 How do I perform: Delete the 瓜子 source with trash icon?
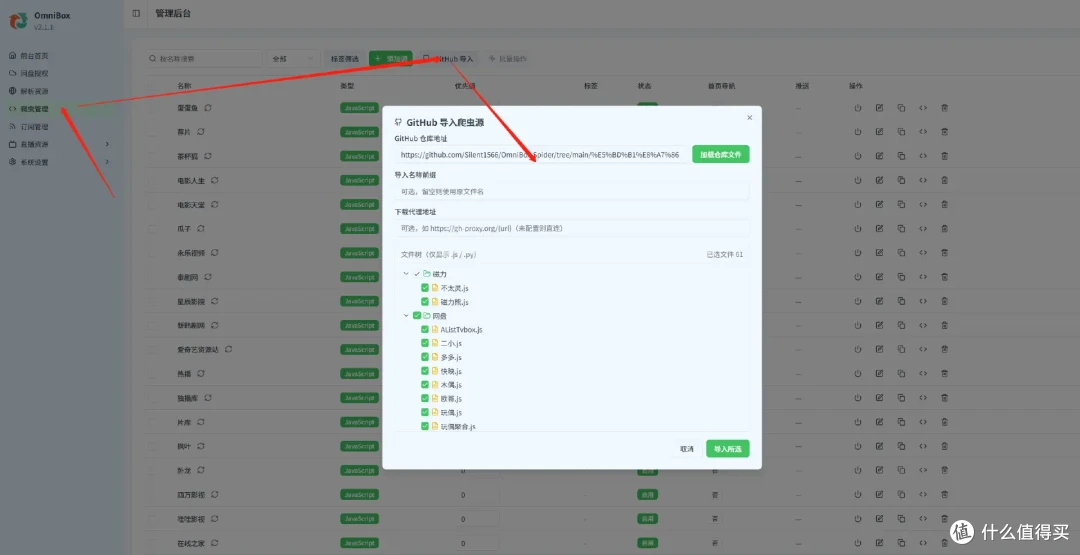click(945, 229)
